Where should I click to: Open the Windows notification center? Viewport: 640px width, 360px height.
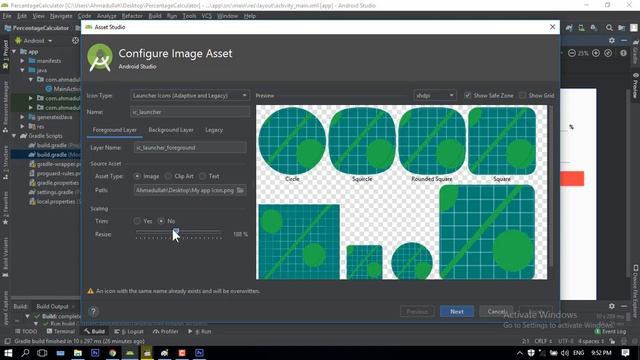[625, 353]
